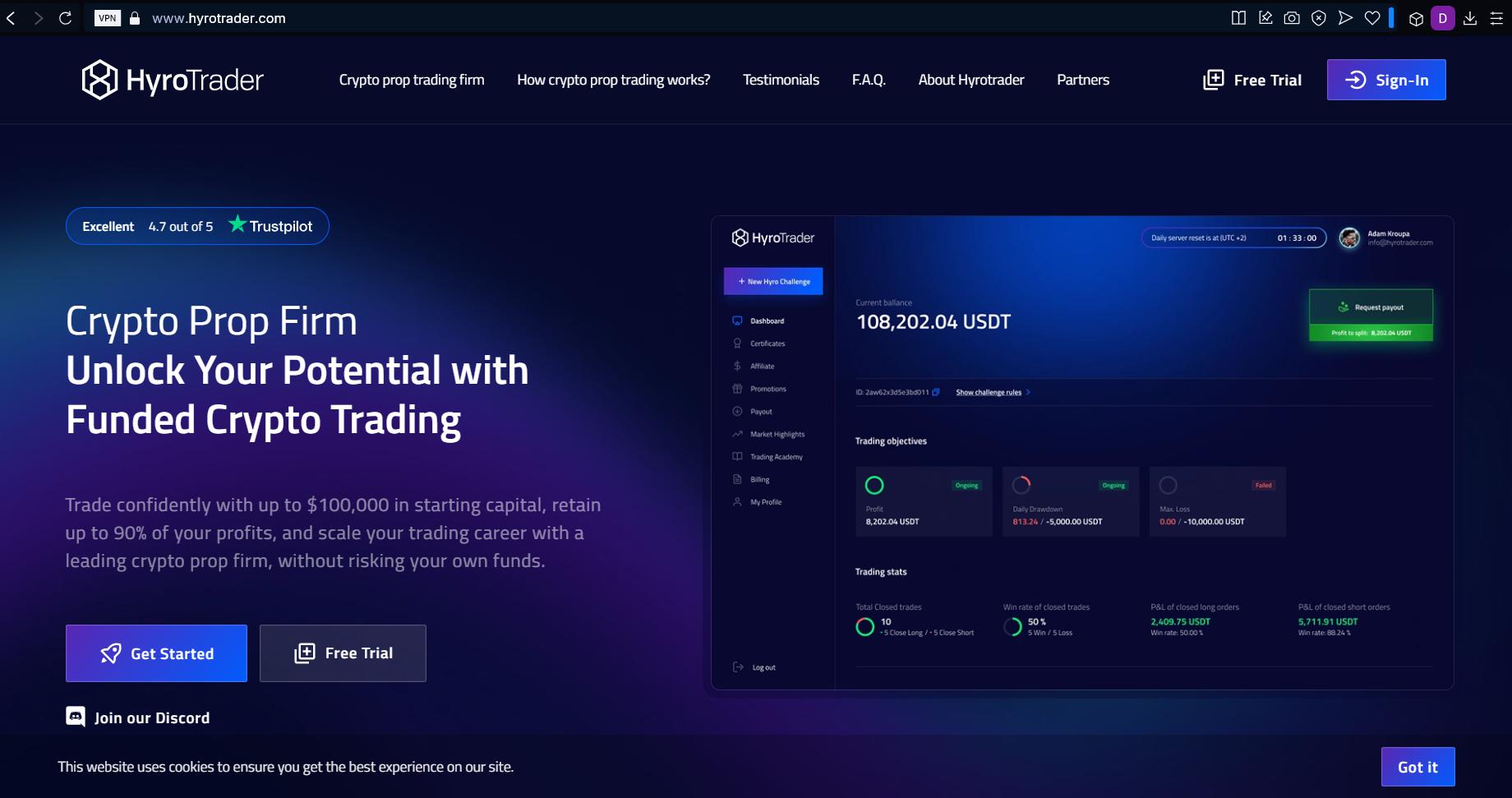Open the purple D profile avatar

pyautogui.click(x=1443, y=18)
